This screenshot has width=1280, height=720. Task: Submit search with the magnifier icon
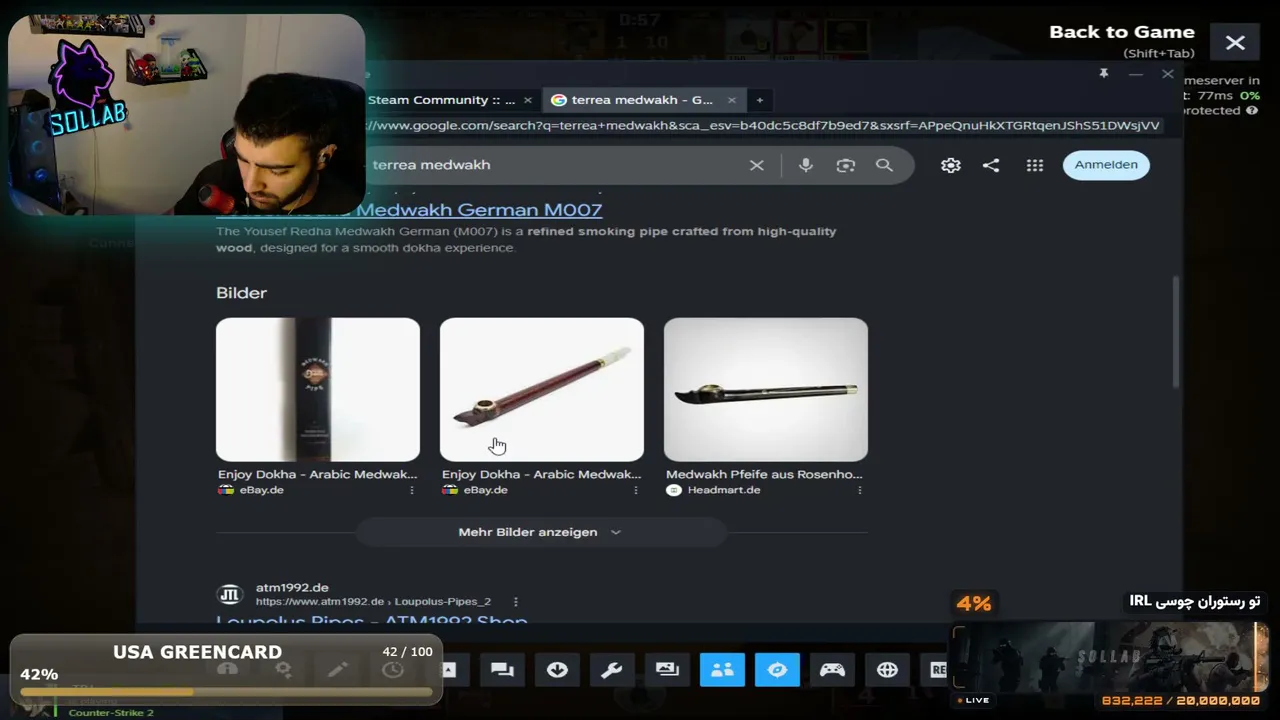click(884, 165)
